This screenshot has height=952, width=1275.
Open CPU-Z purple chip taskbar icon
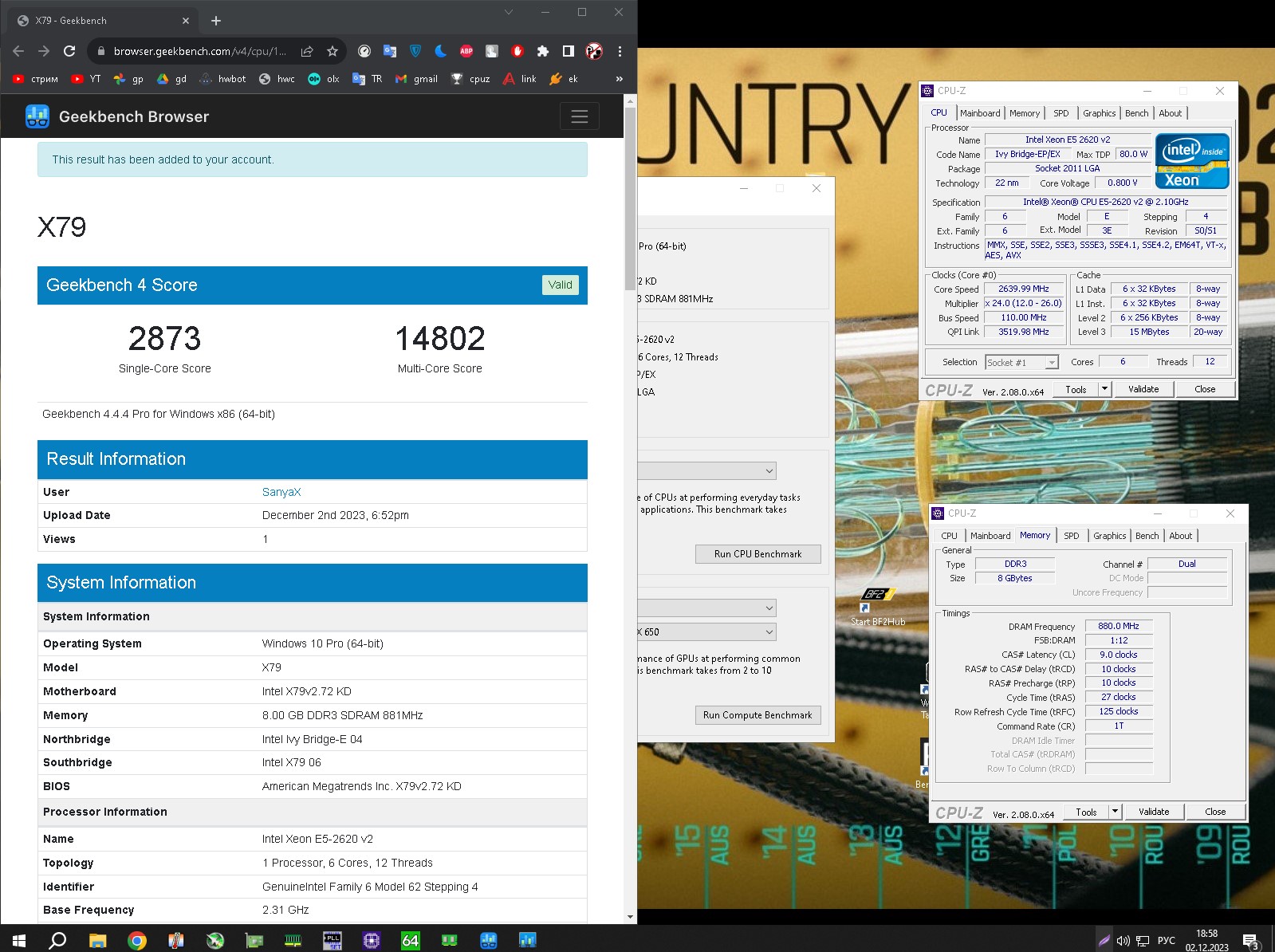pyautogui.click(x=371, y=940)
